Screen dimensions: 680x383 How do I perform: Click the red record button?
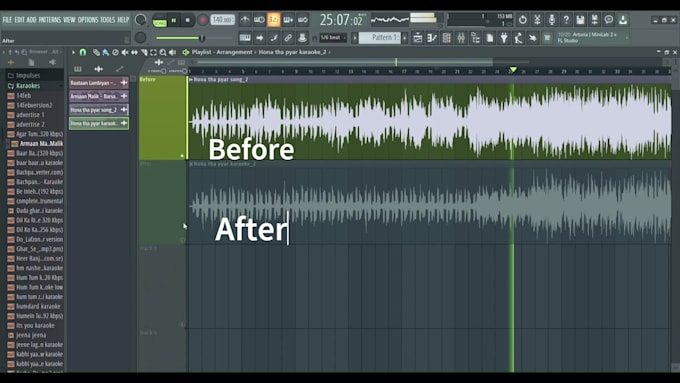click(x=202, y=20)
